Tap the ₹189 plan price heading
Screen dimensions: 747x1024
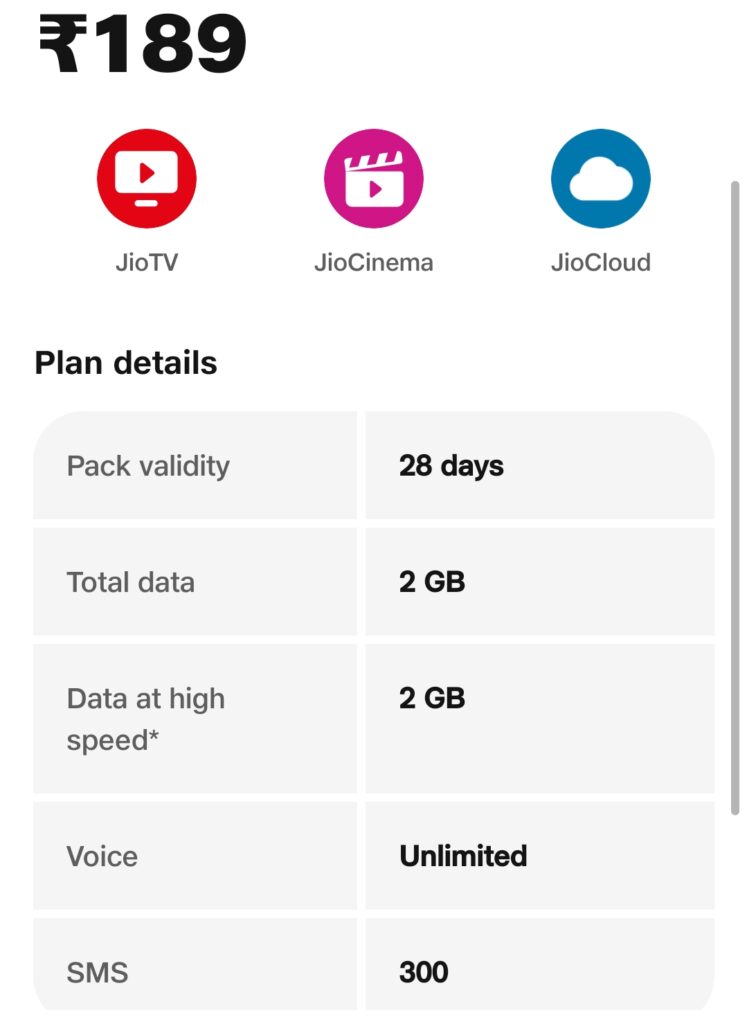click(x=143, y=44)
